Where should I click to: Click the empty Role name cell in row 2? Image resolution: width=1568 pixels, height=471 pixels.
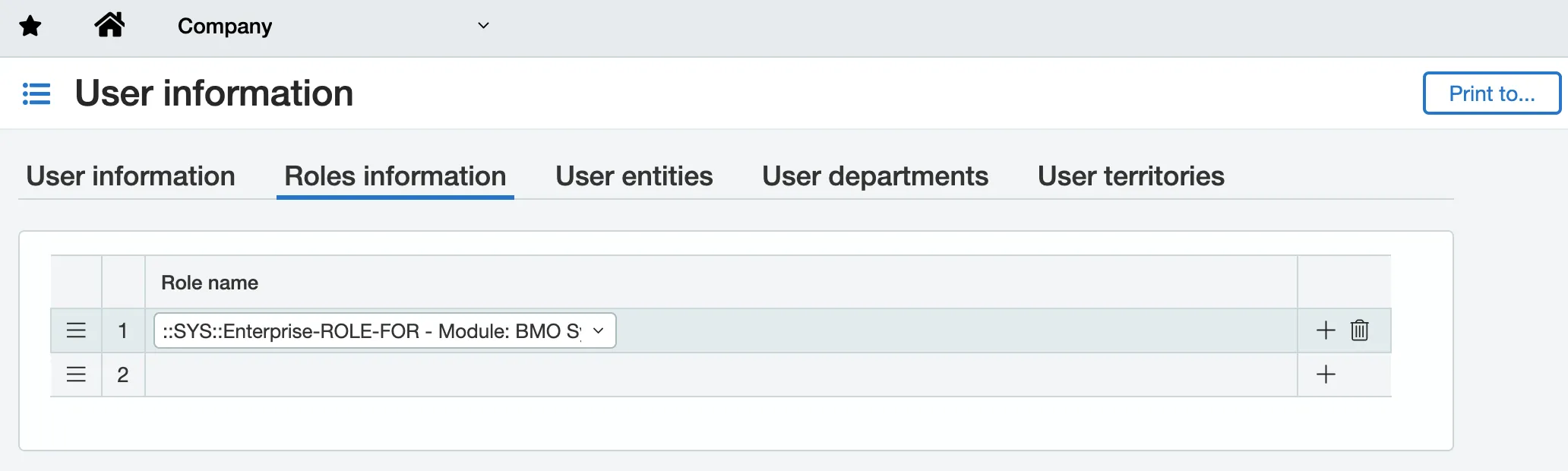point(721,375)
